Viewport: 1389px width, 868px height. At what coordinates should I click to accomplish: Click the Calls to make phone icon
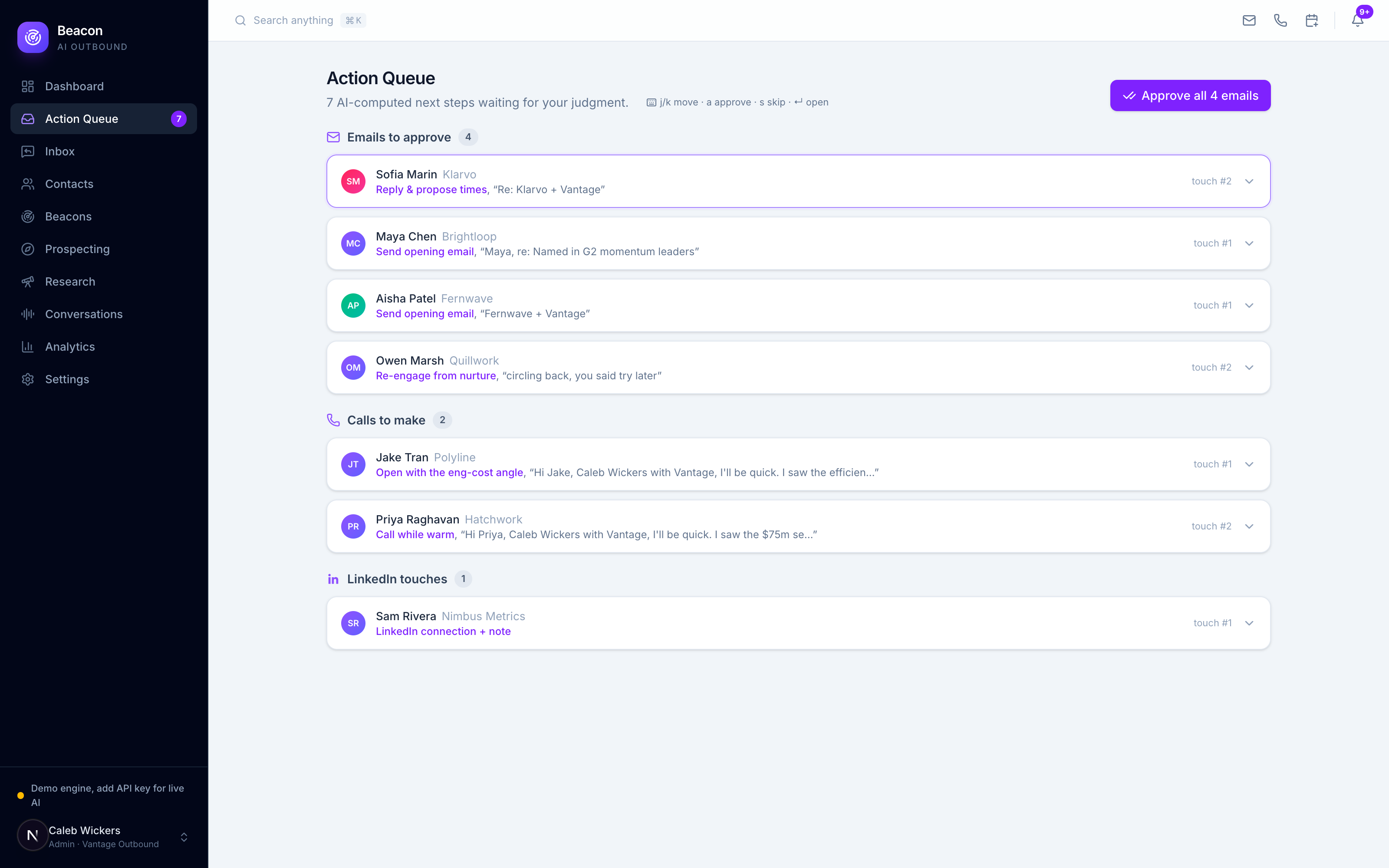tap(333, 420)
